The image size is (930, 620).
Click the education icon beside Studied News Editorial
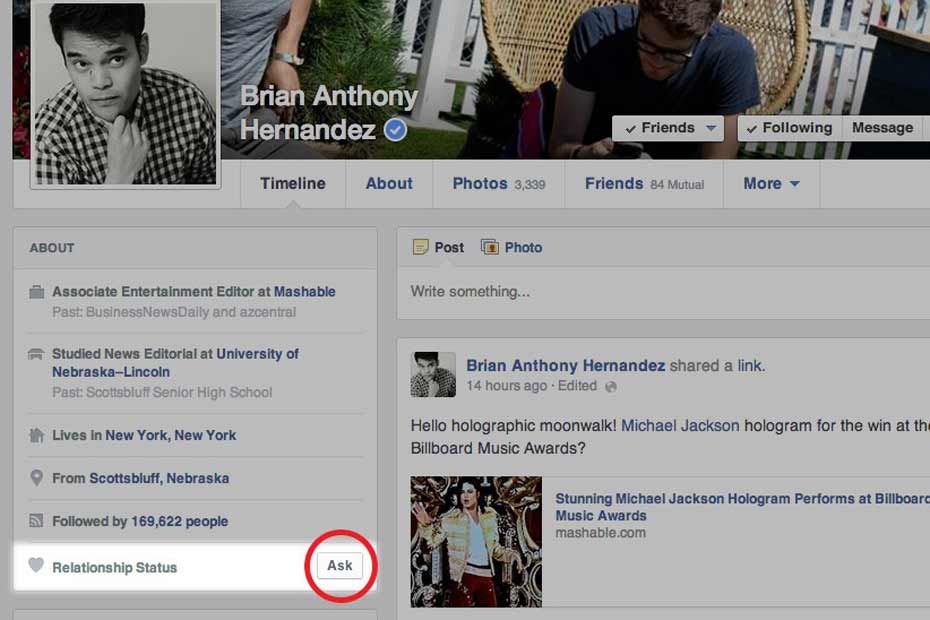[x=37, y=354]
